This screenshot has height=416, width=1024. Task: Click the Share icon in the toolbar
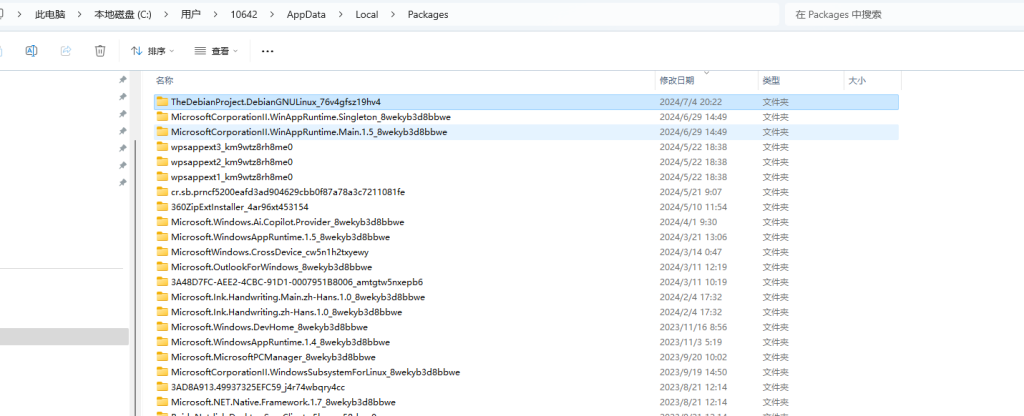pyautogui.click(x=66, y=50)
